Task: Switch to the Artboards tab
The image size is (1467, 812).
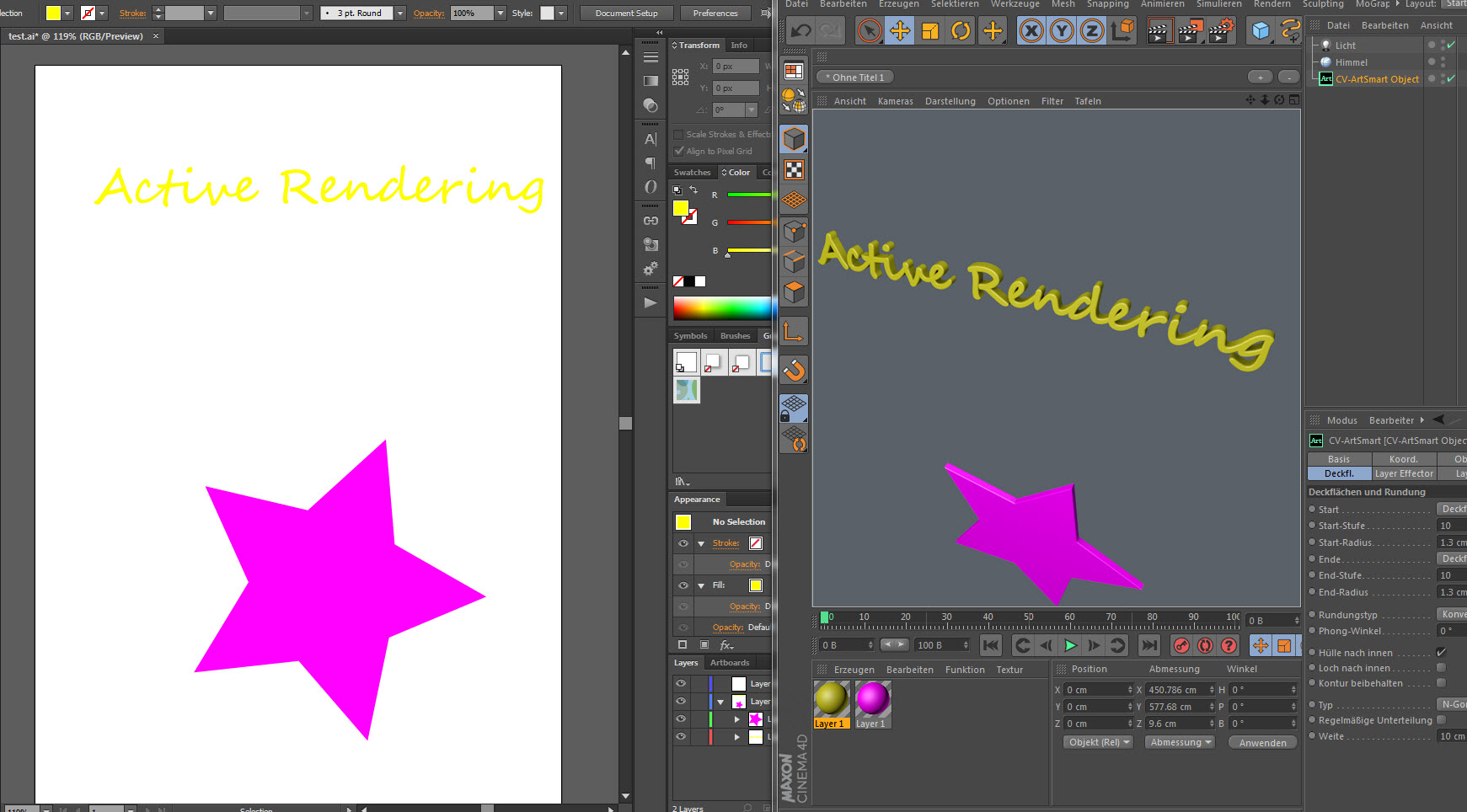Action: 729,663
